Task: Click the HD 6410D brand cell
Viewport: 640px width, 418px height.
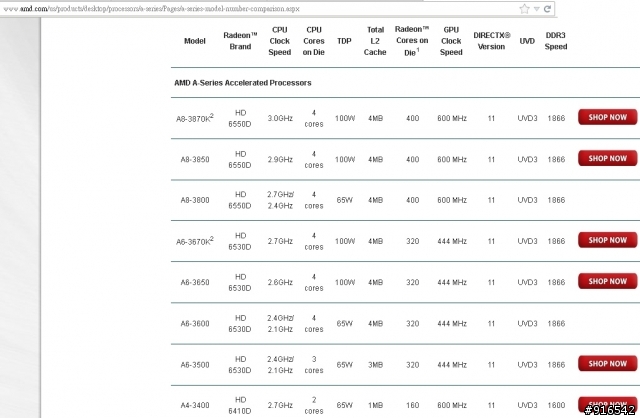Action: tap(240, 405)
